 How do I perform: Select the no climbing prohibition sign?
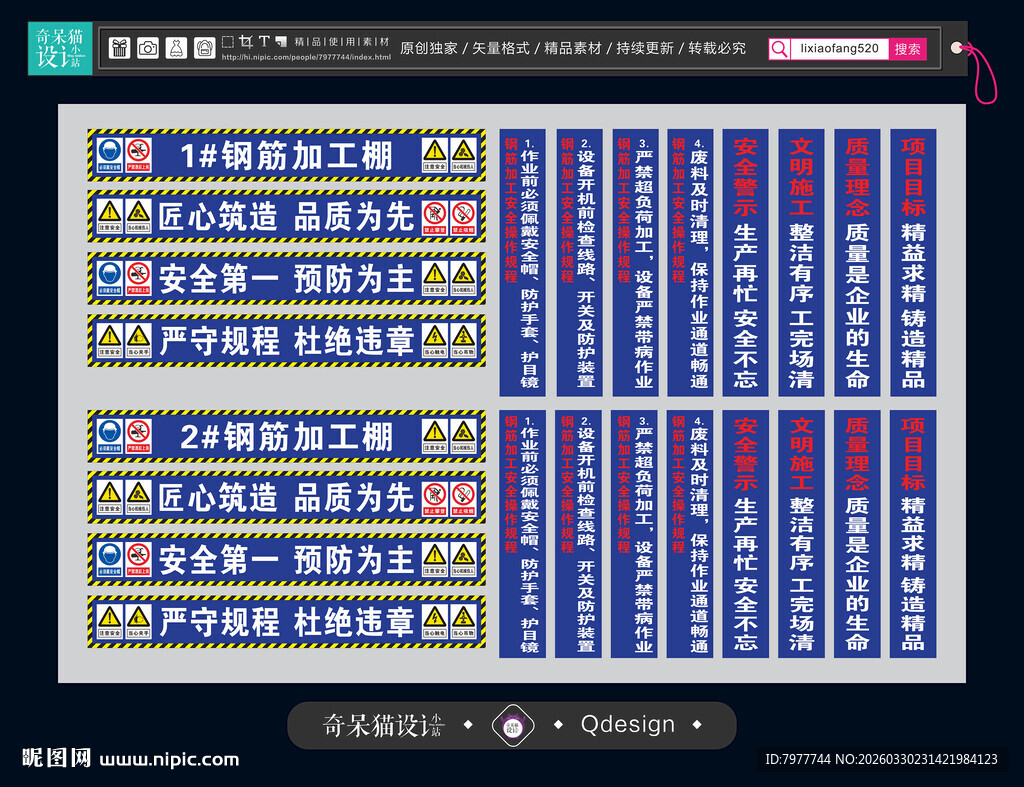433,217
